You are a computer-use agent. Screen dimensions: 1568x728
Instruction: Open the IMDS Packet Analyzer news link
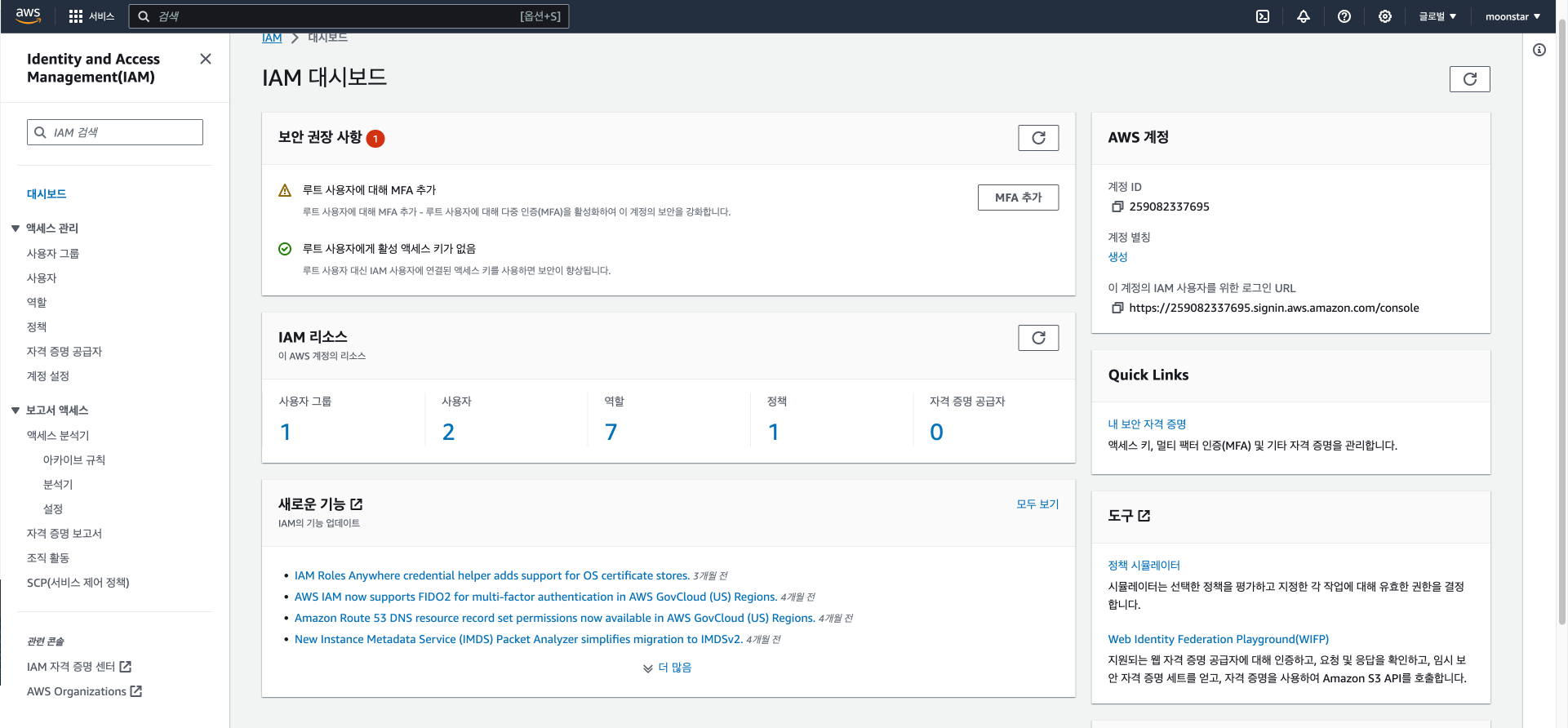(x=518, y=640)
